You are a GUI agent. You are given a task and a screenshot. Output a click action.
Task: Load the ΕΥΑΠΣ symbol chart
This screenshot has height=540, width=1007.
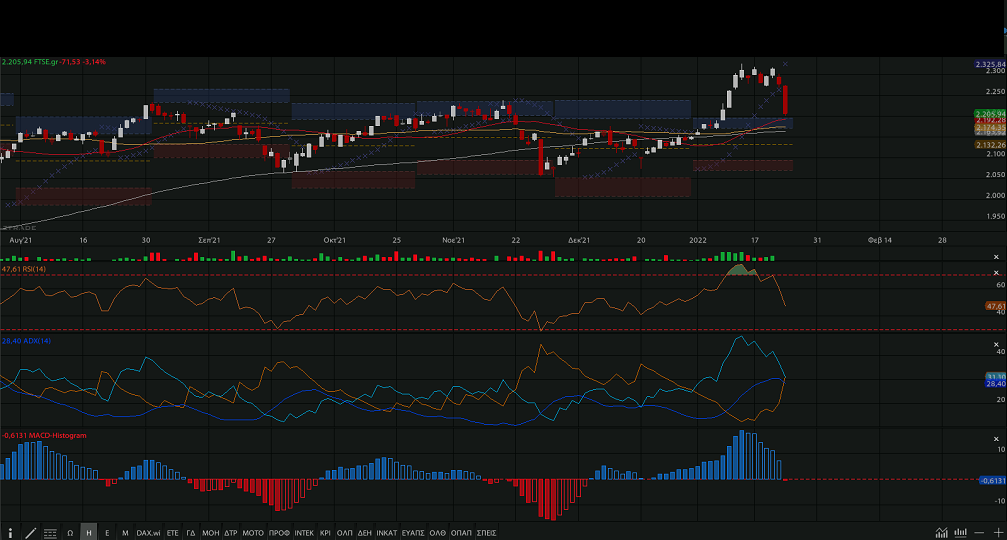(413, 533)
